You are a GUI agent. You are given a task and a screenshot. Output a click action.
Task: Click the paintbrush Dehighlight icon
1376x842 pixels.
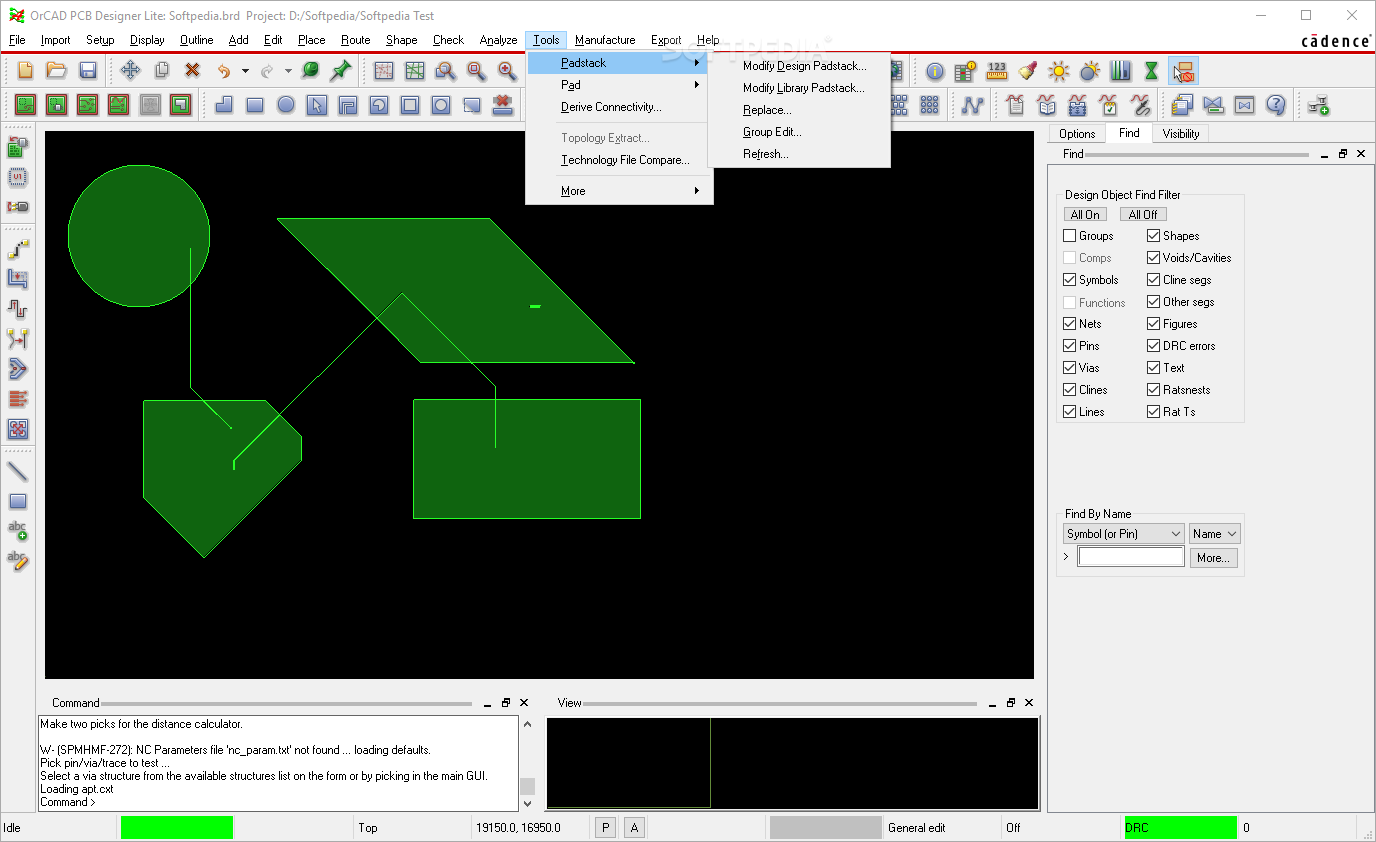(1028, 71)
